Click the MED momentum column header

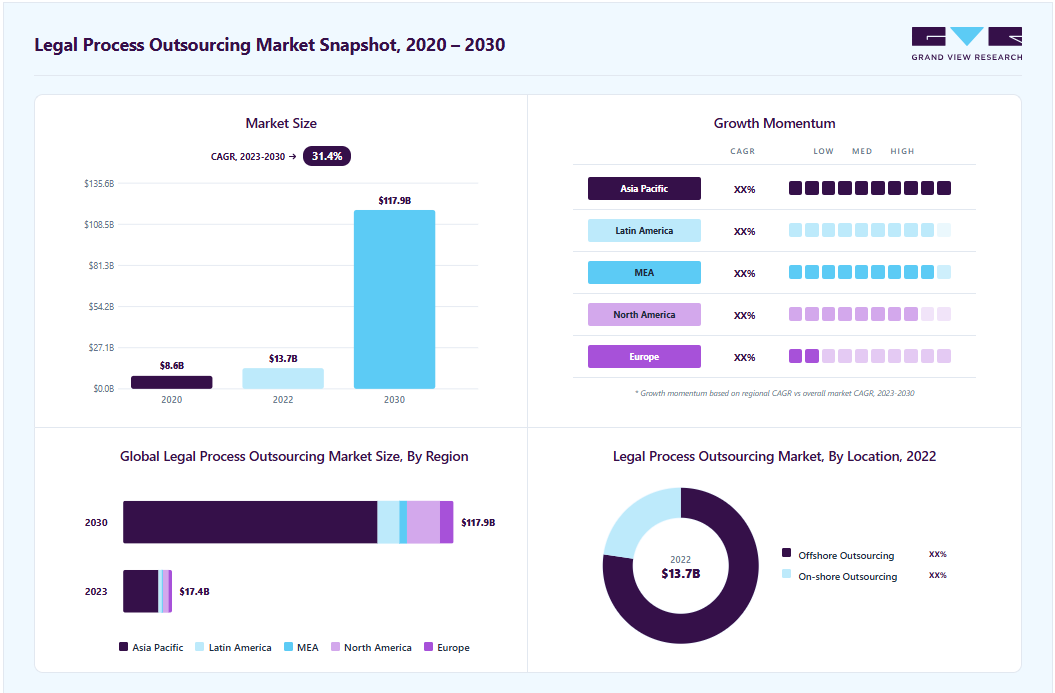862,151
